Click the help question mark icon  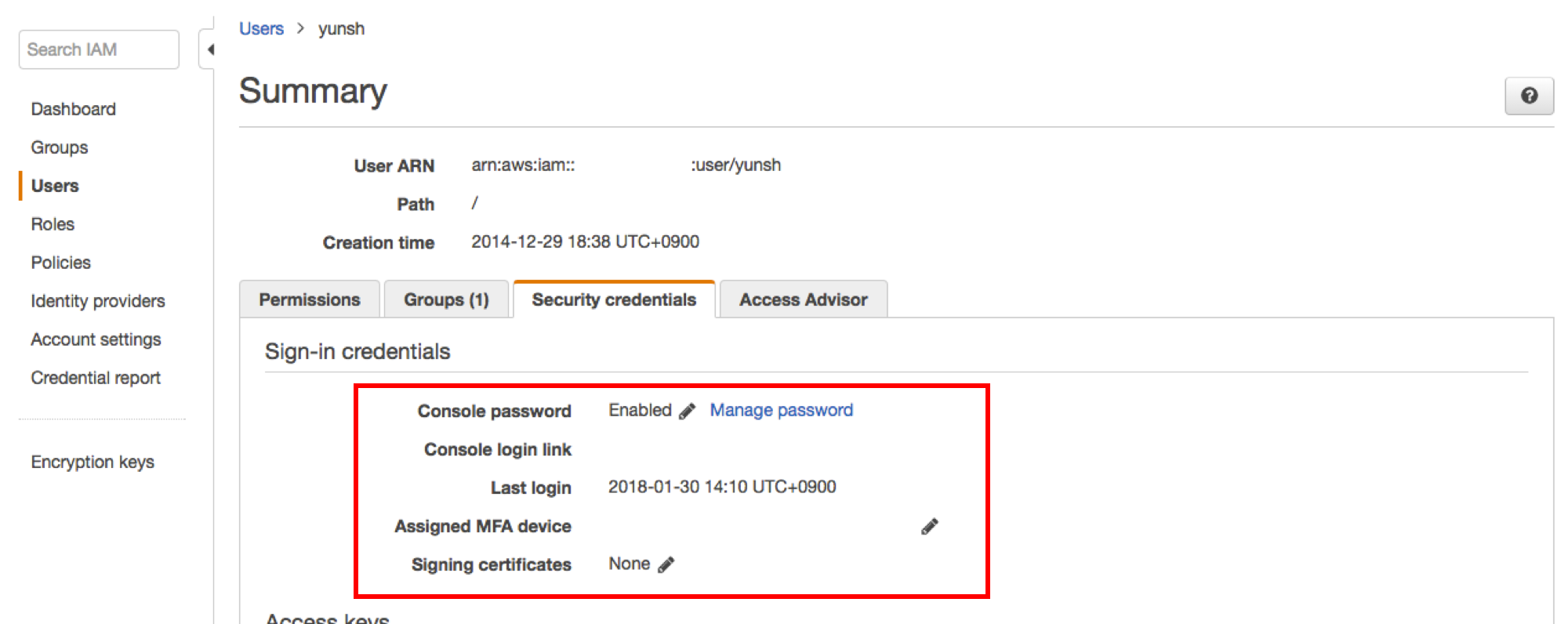1529,96
